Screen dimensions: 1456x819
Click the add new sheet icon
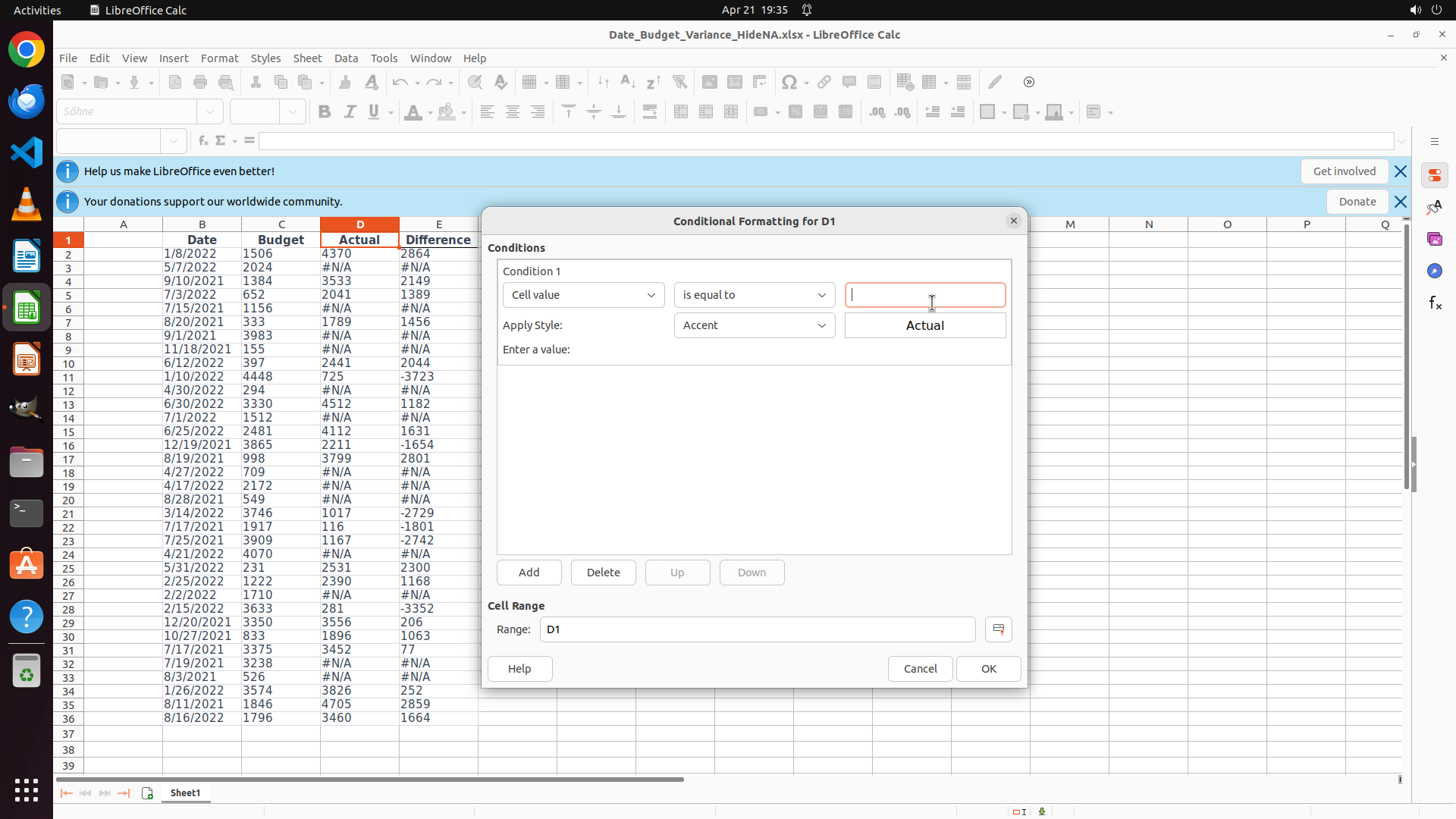pyautogui.click(x=147, y=793)
